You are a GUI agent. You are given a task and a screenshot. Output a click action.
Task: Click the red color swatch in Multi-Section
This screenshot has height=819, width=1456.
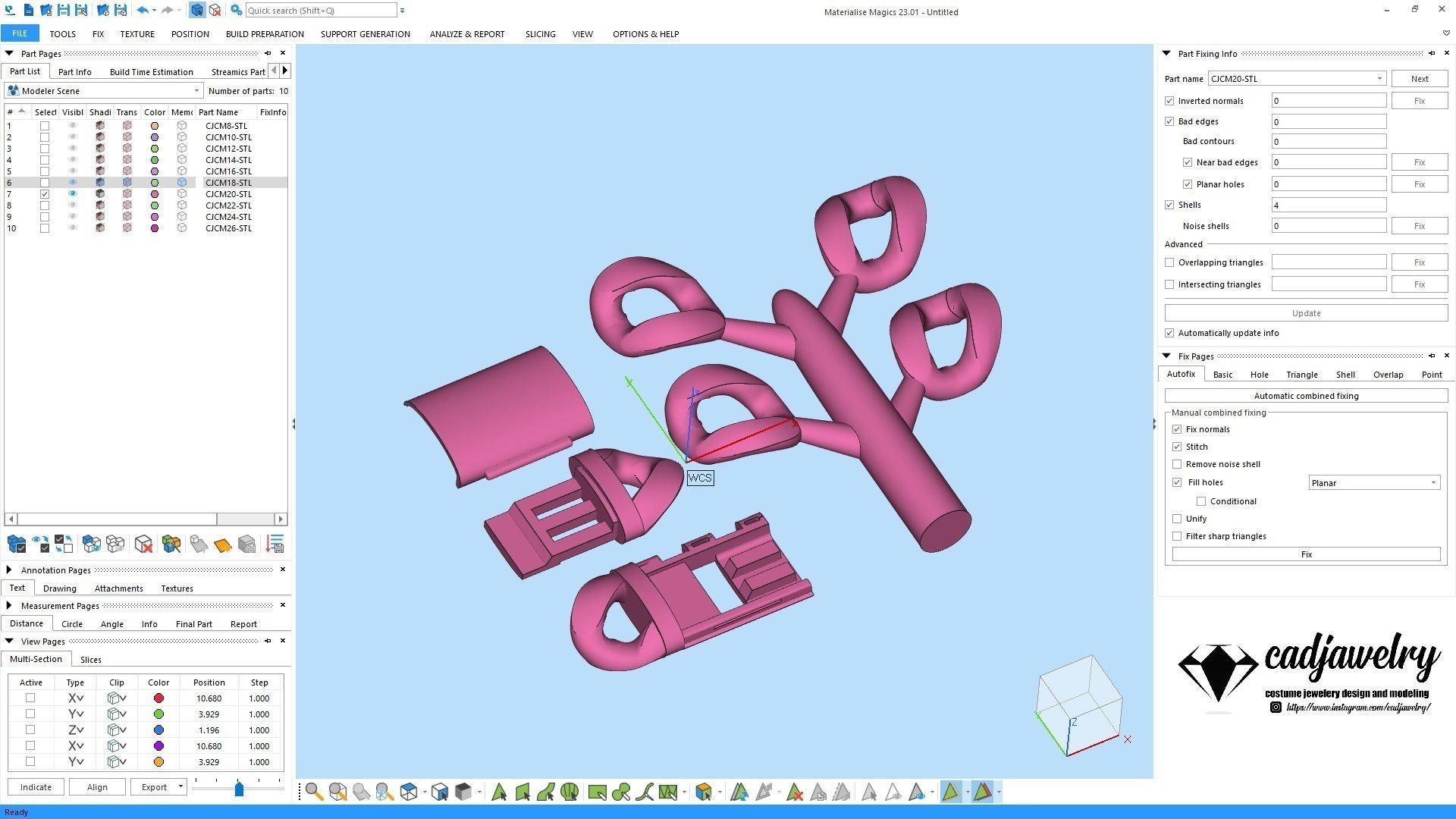158,698
